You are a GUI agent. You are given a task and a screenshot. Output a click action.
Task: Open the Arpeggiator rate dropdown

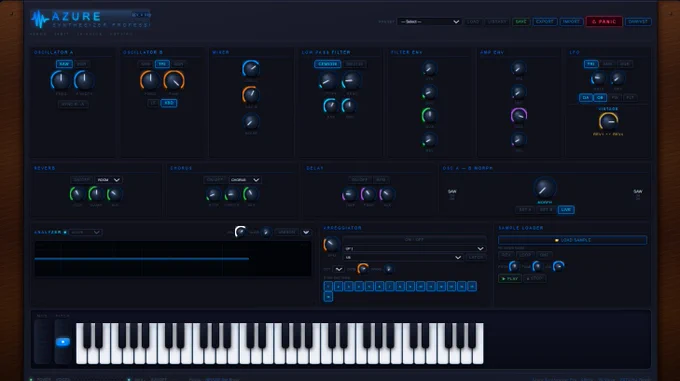point(403,257)
